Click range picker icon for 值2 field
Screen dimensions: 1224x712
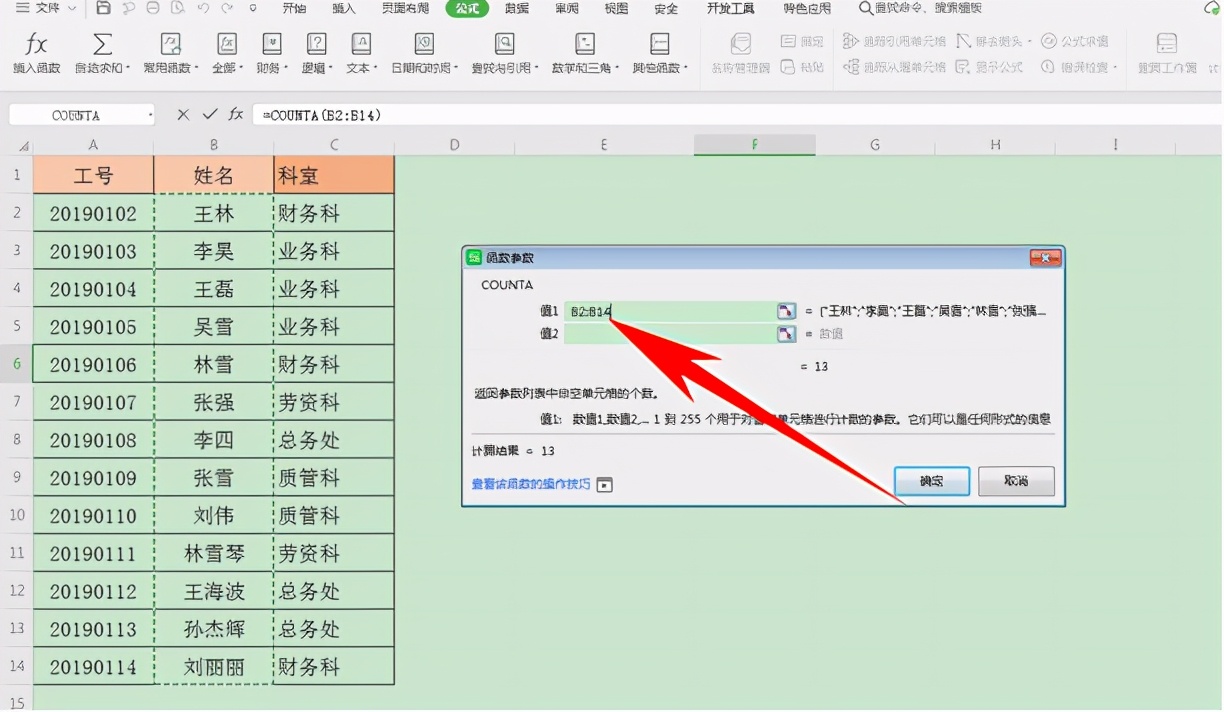pos(786,334)
